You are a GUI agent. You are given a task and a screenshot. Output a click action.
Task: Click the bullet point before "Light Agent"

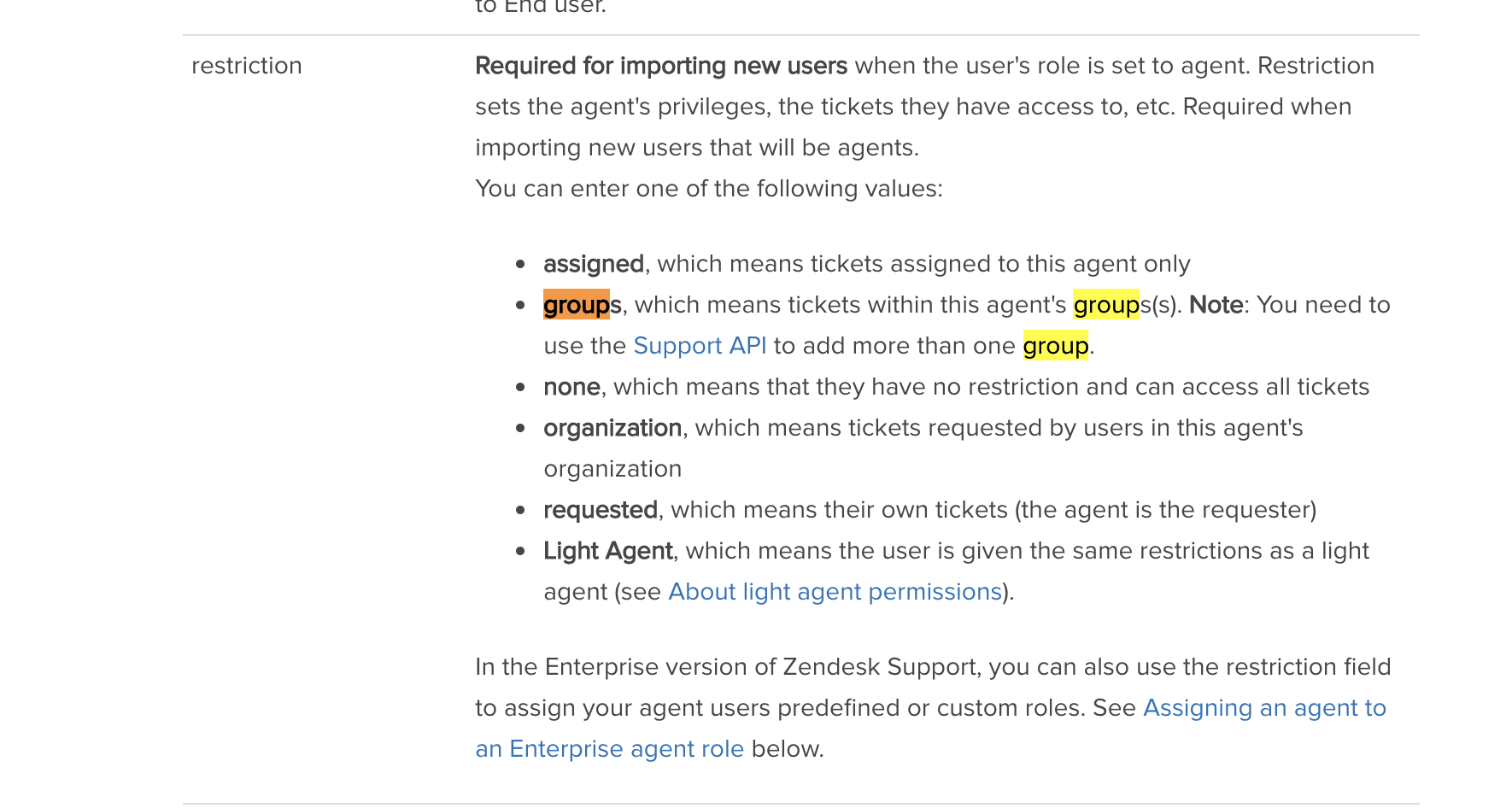520,552
